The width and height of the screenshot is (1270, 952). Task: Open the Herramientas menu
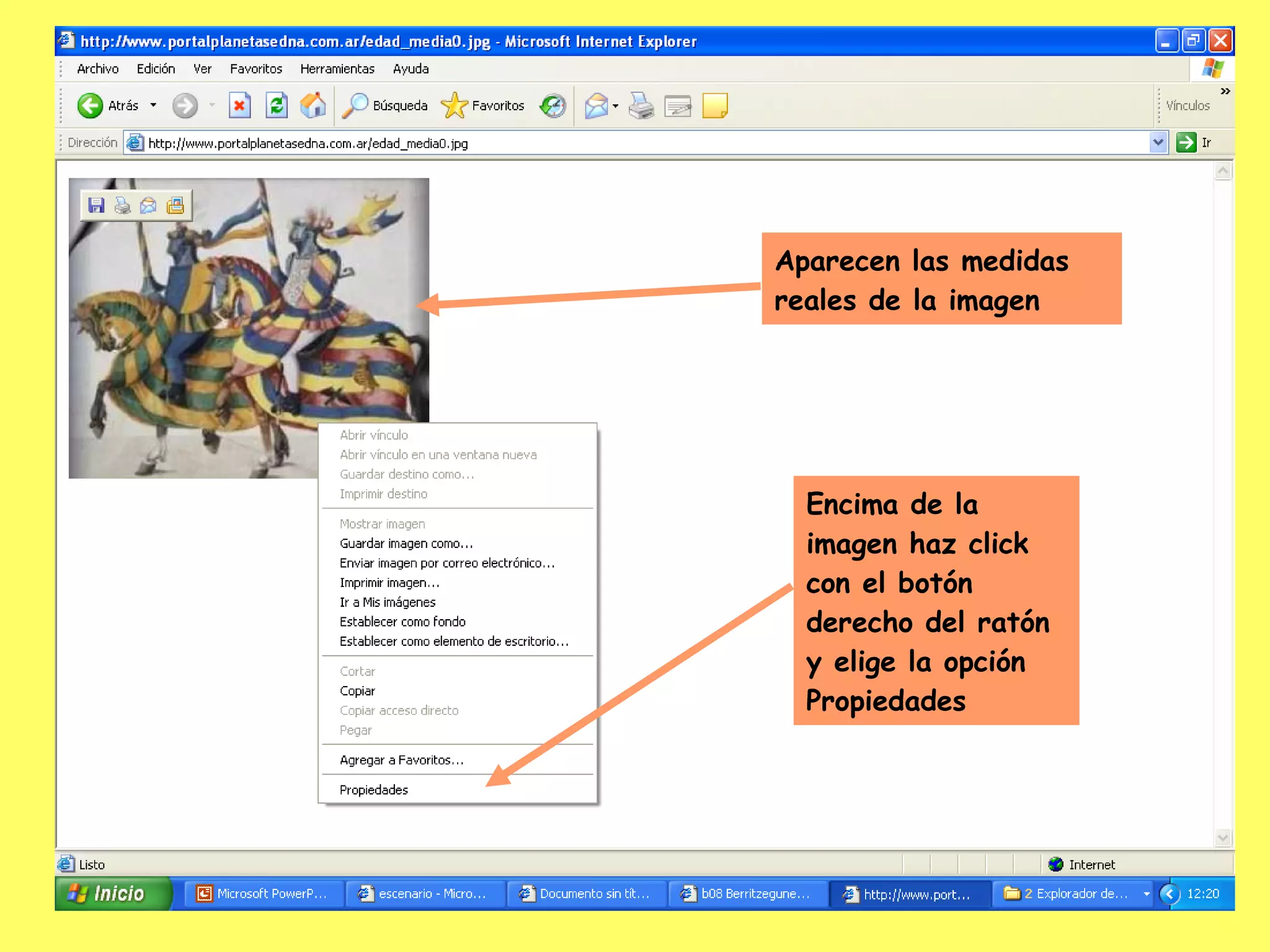coord(337,69)
